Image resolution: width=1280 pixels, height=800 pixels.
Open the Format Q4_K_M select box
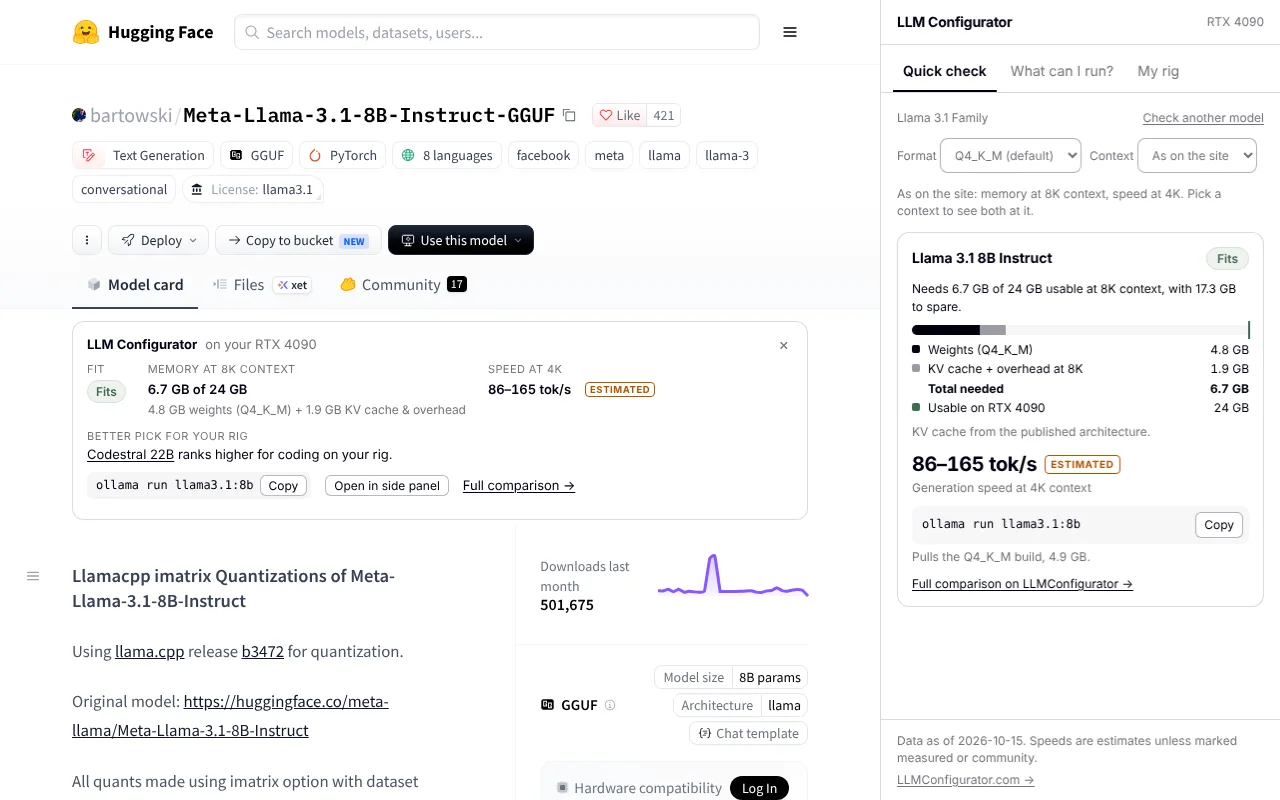1011,156
